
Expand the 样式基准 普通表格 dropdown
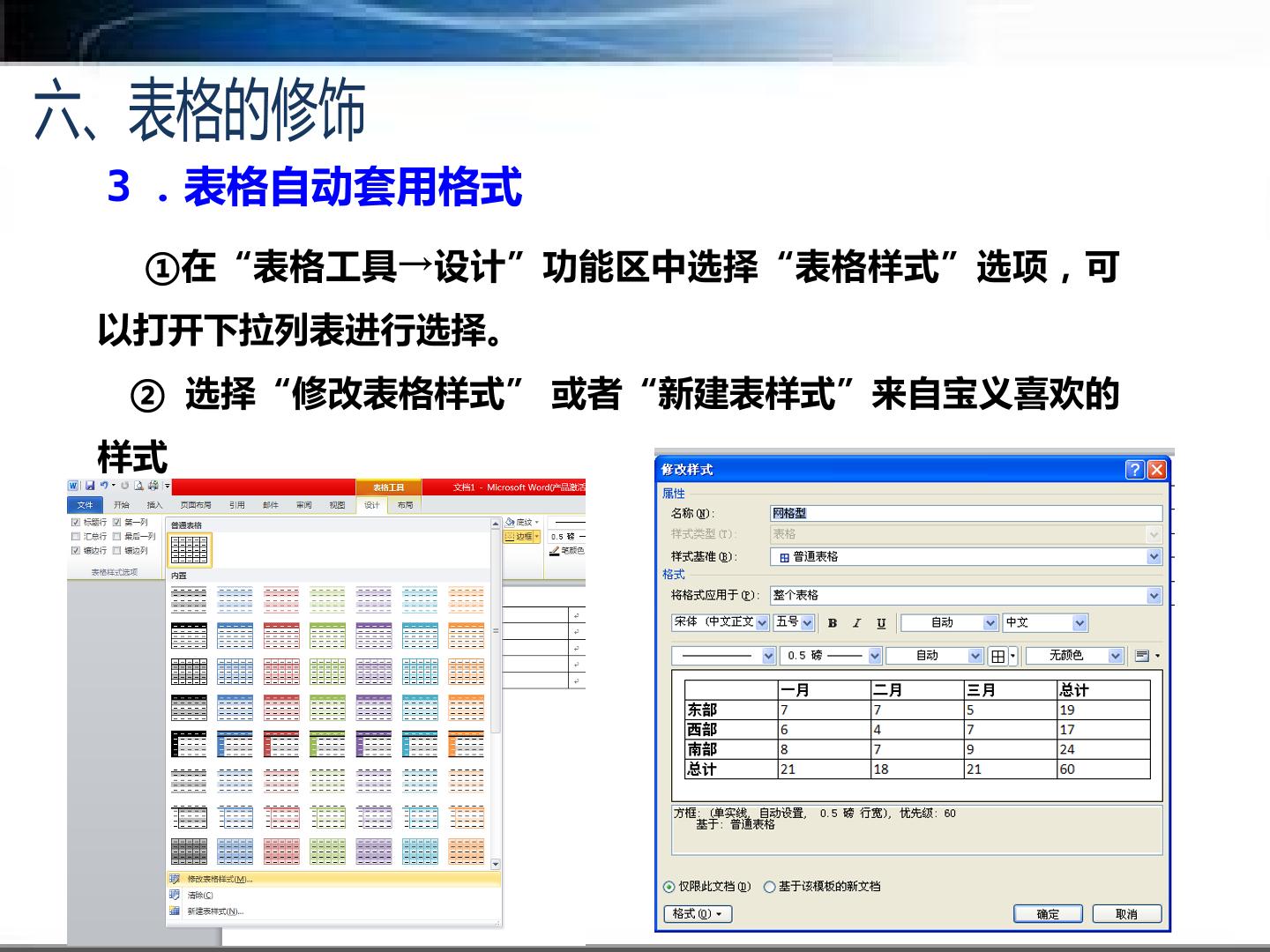click(x=1154, y=557)
